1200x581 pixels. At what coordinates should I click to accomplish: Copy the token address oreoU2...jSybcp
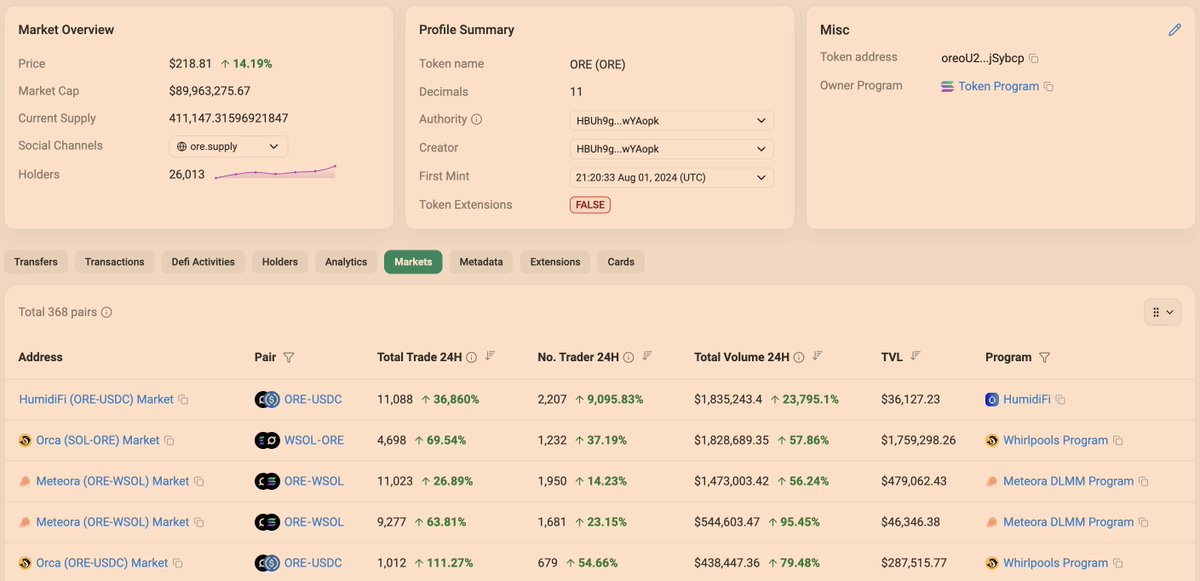pyautogui.click(x=1034, y=59)
